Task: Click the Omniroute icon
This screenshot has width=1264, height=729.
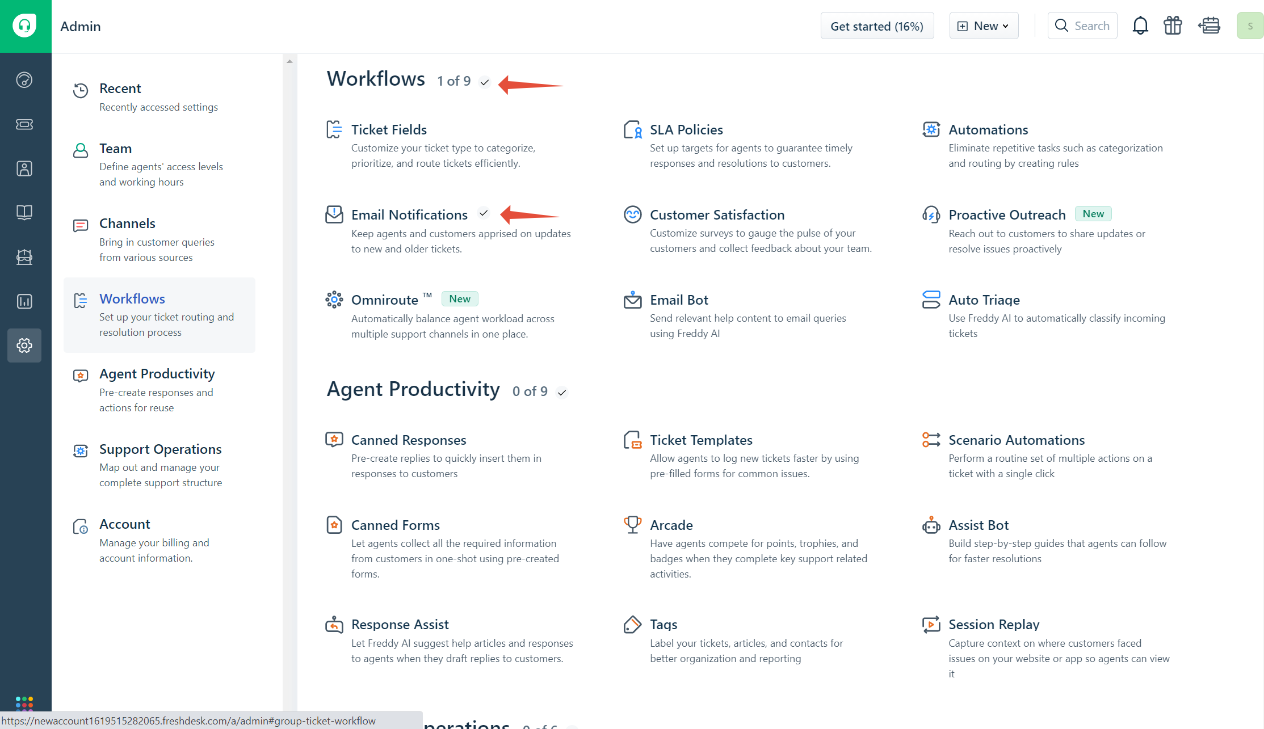Action: click(335, 300)
